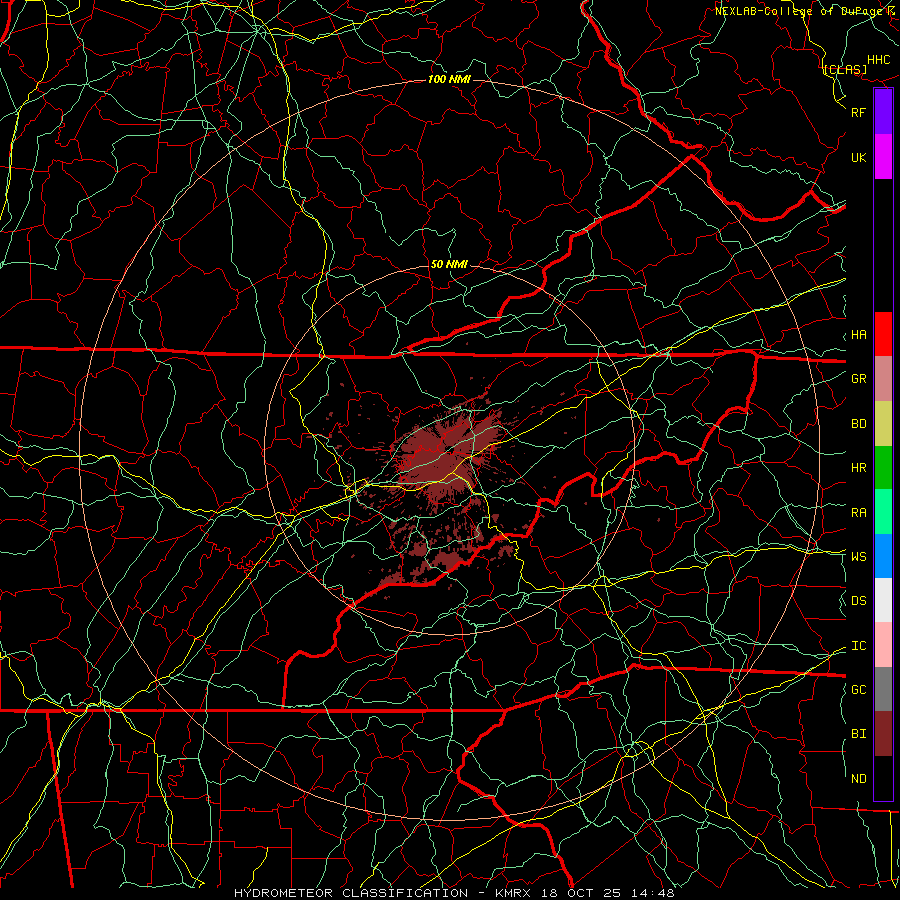
Task: Click the DS white color swatch
Action: pos(883,600)
